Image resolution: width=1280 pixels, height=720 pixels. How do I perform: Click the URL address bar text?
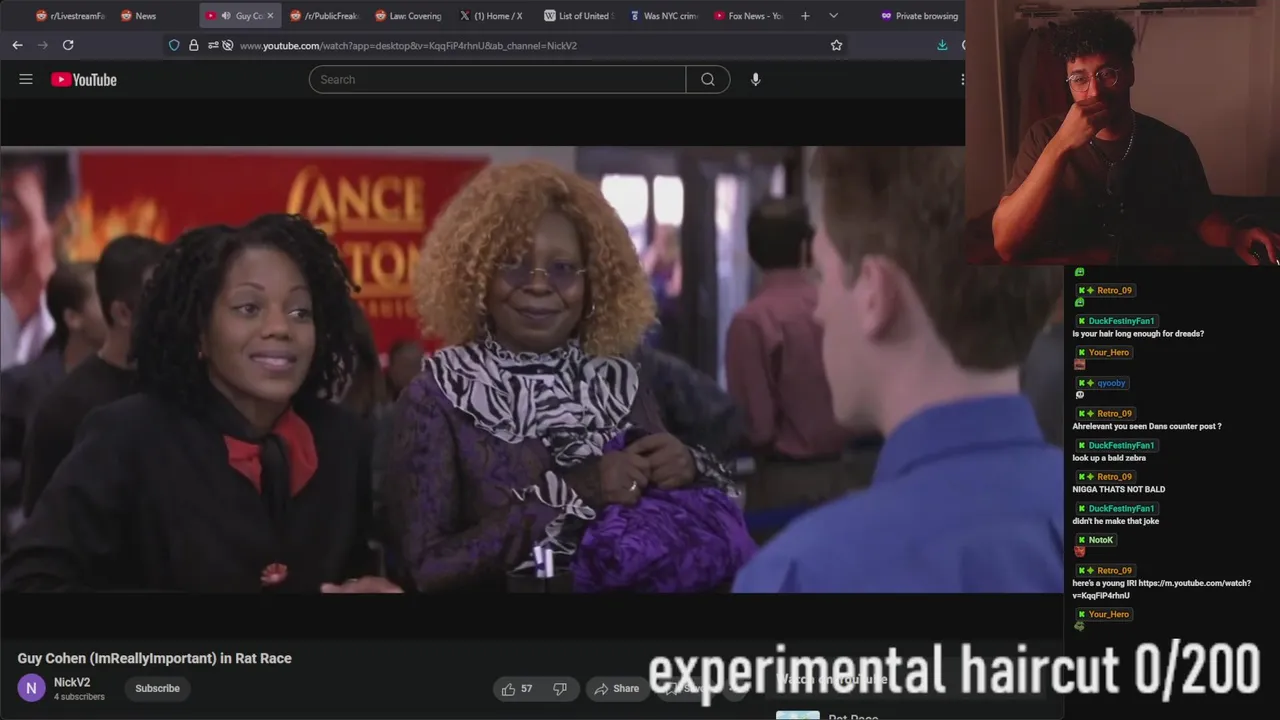408,46
